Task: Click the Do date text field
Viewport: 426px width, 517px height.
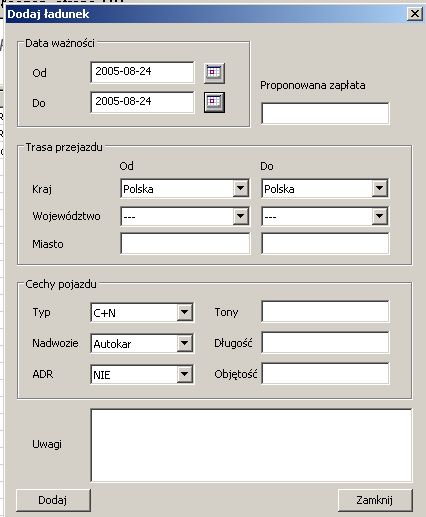Action: tap(142, 102)
